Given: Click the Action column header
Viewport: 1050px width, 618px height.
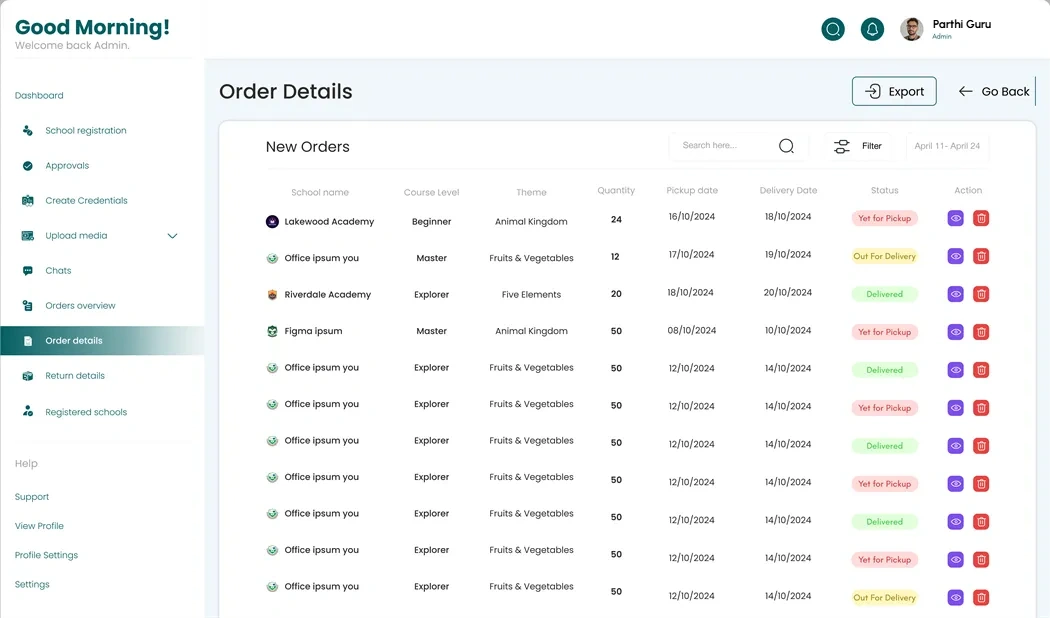Looking at the screenshot, I should [x=968, y=190].
